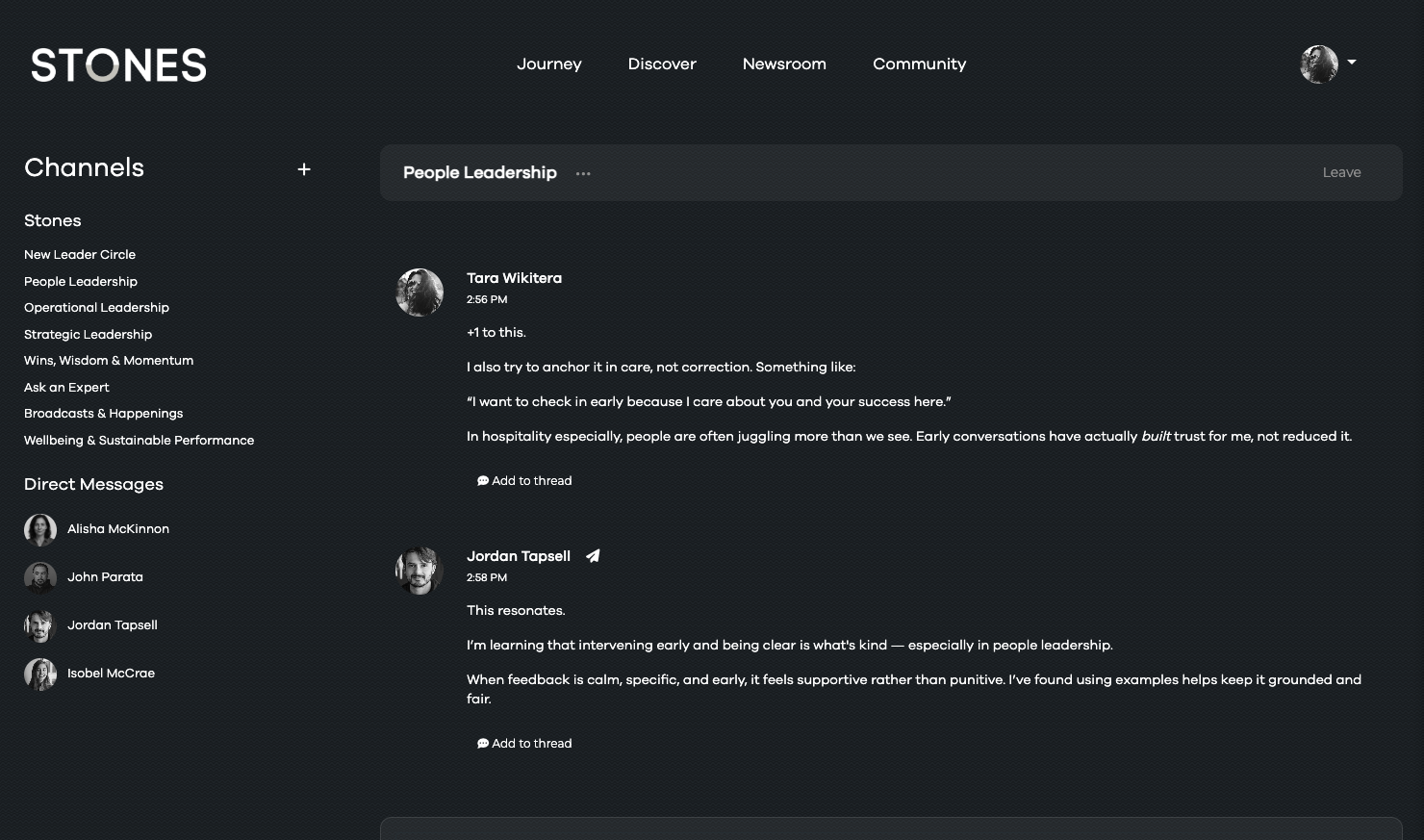Viewport: 1424px width, 840px height.
Task: Expand the Channels section
Action: pyautogui.click(x=84, y=167)
